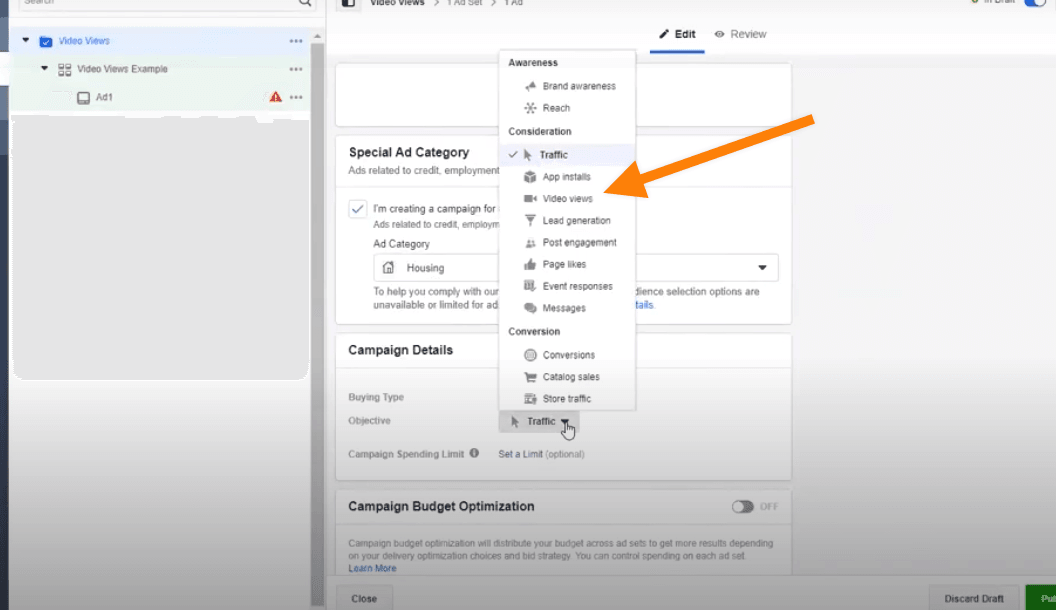Select Lead generation from objective list
The height and width of the screenshot is (610, 1056).
(x=567, y=220)
